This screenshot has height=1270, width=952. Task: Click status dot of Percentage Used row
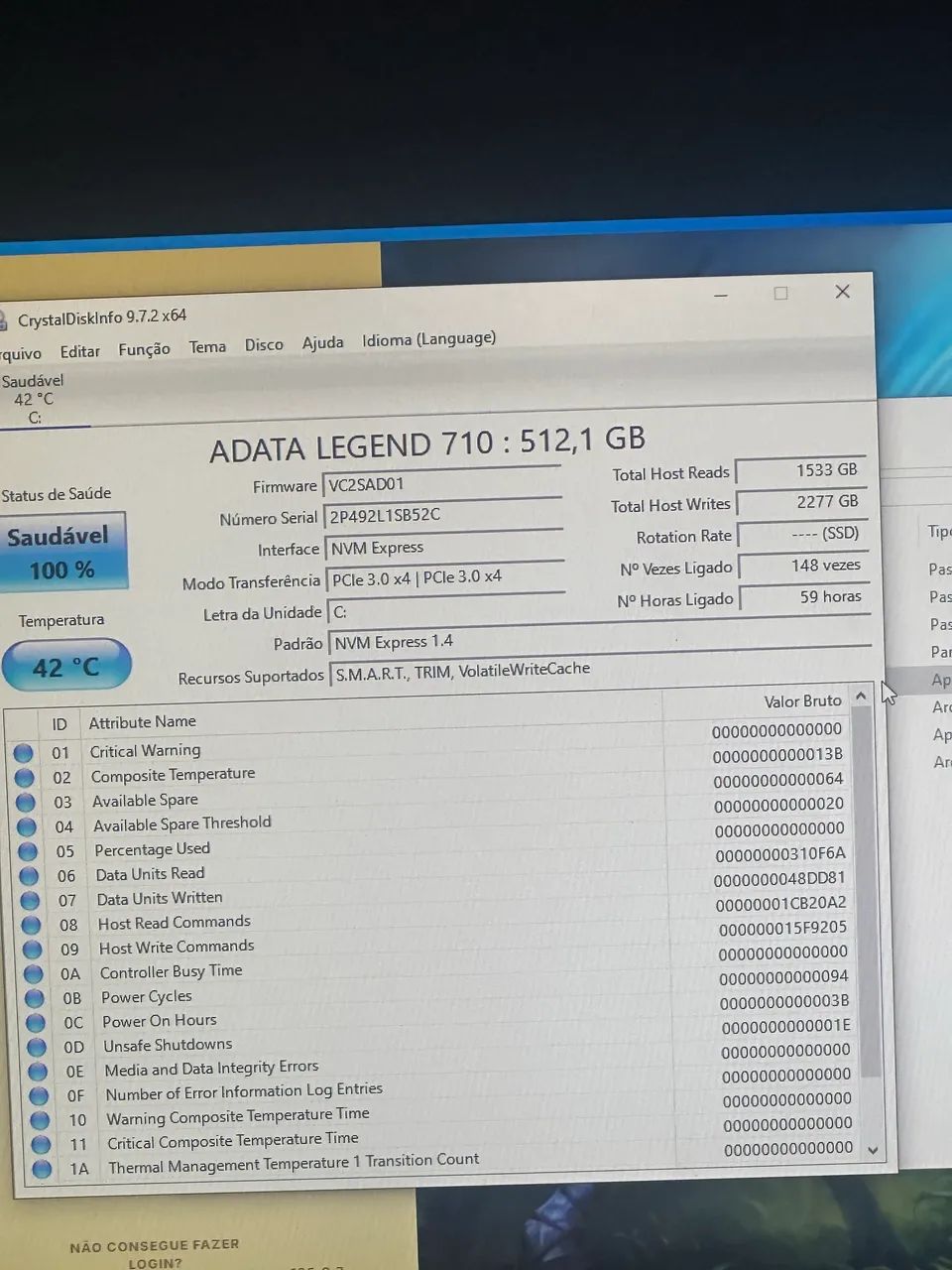28,851
